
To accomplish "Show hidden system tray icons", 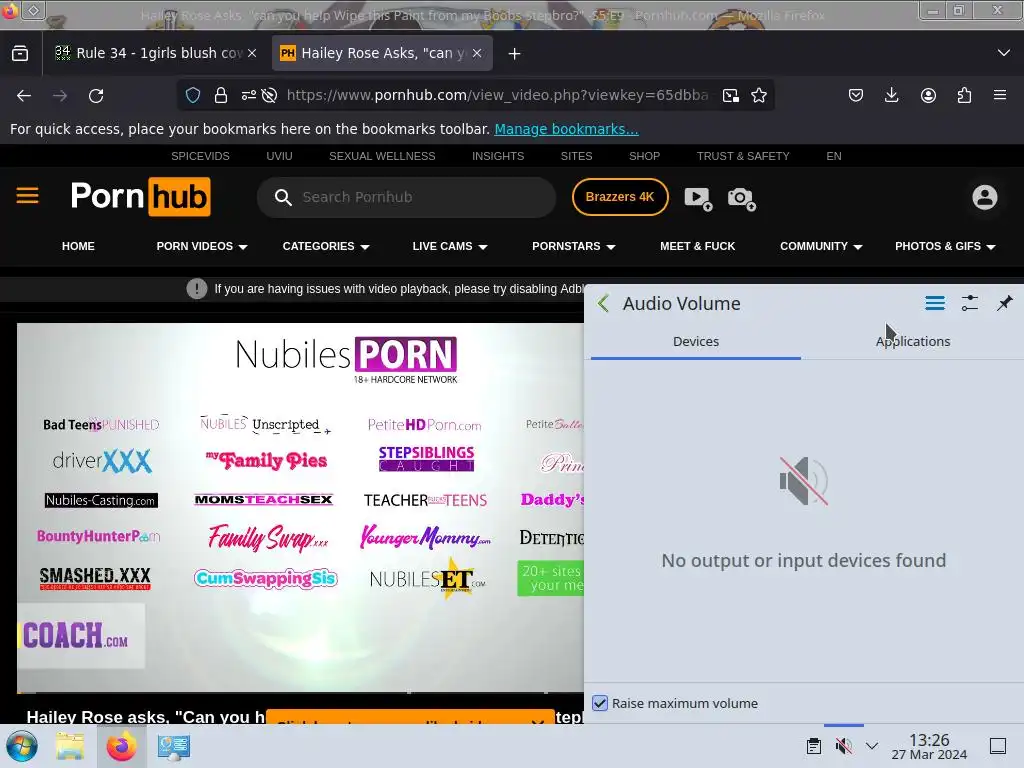I will pos(872,746).
